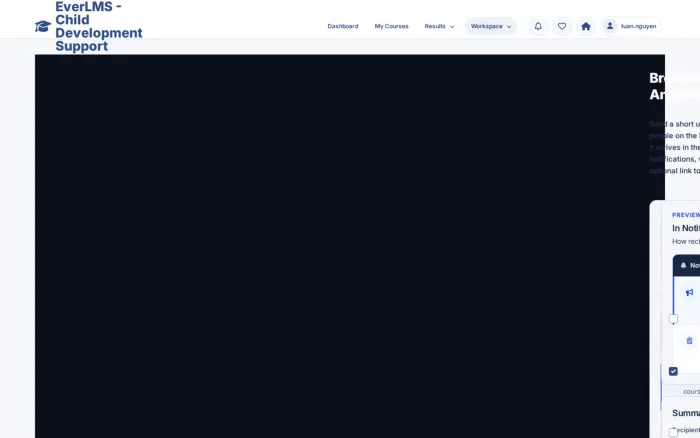Untick the checked blue checkbox
The image size is (700, 438).
click(673, 371)
